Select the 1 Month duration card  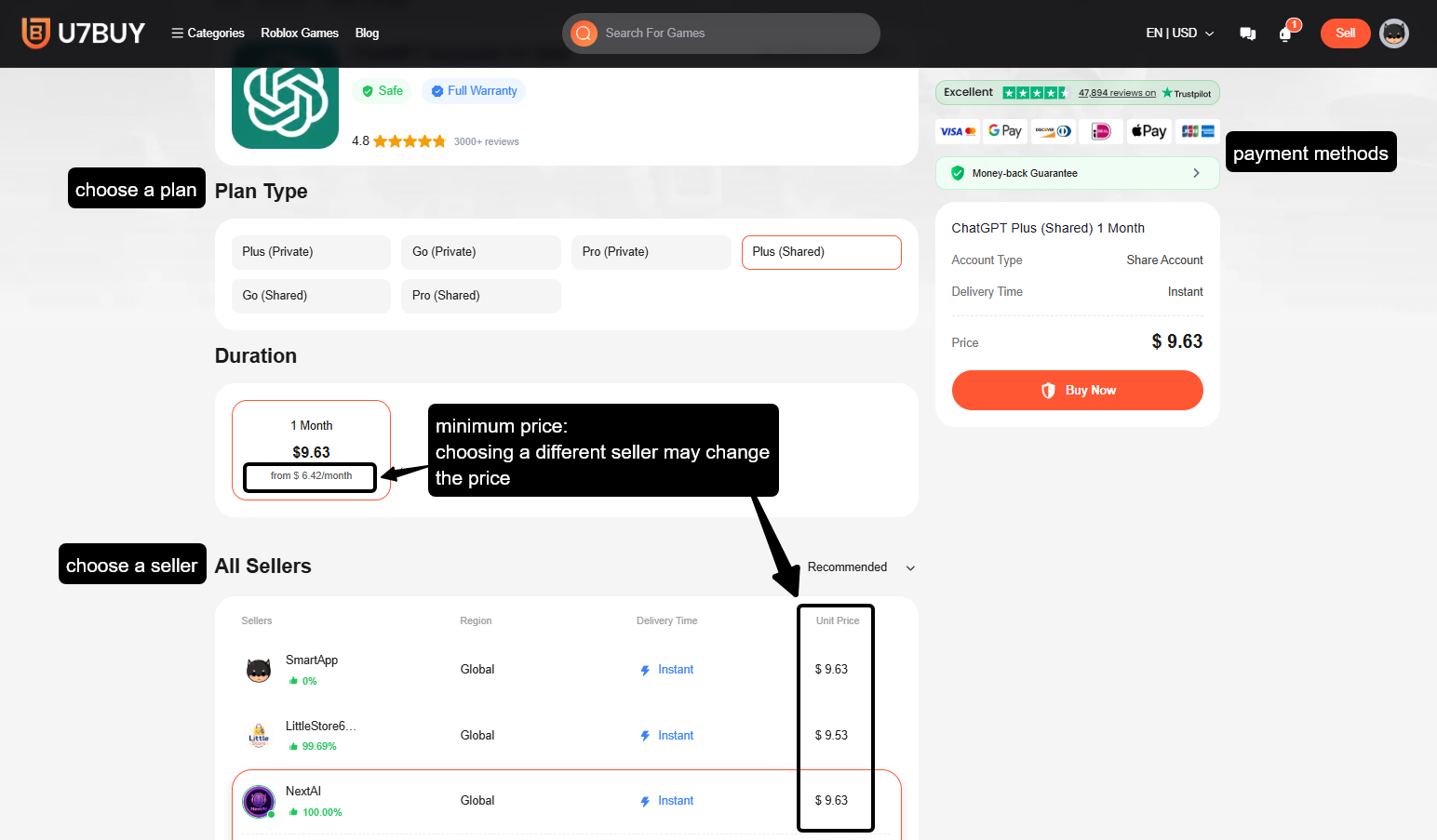tap(311, 450)
